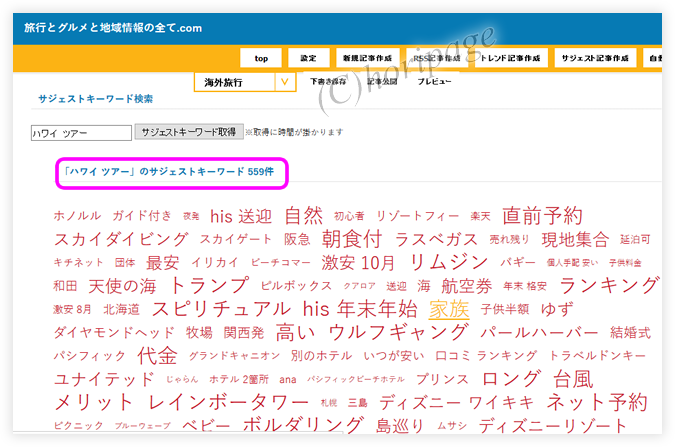Select the keyword 最安
This screenshot has height=447, width=675.
click(x=162, y=263)
